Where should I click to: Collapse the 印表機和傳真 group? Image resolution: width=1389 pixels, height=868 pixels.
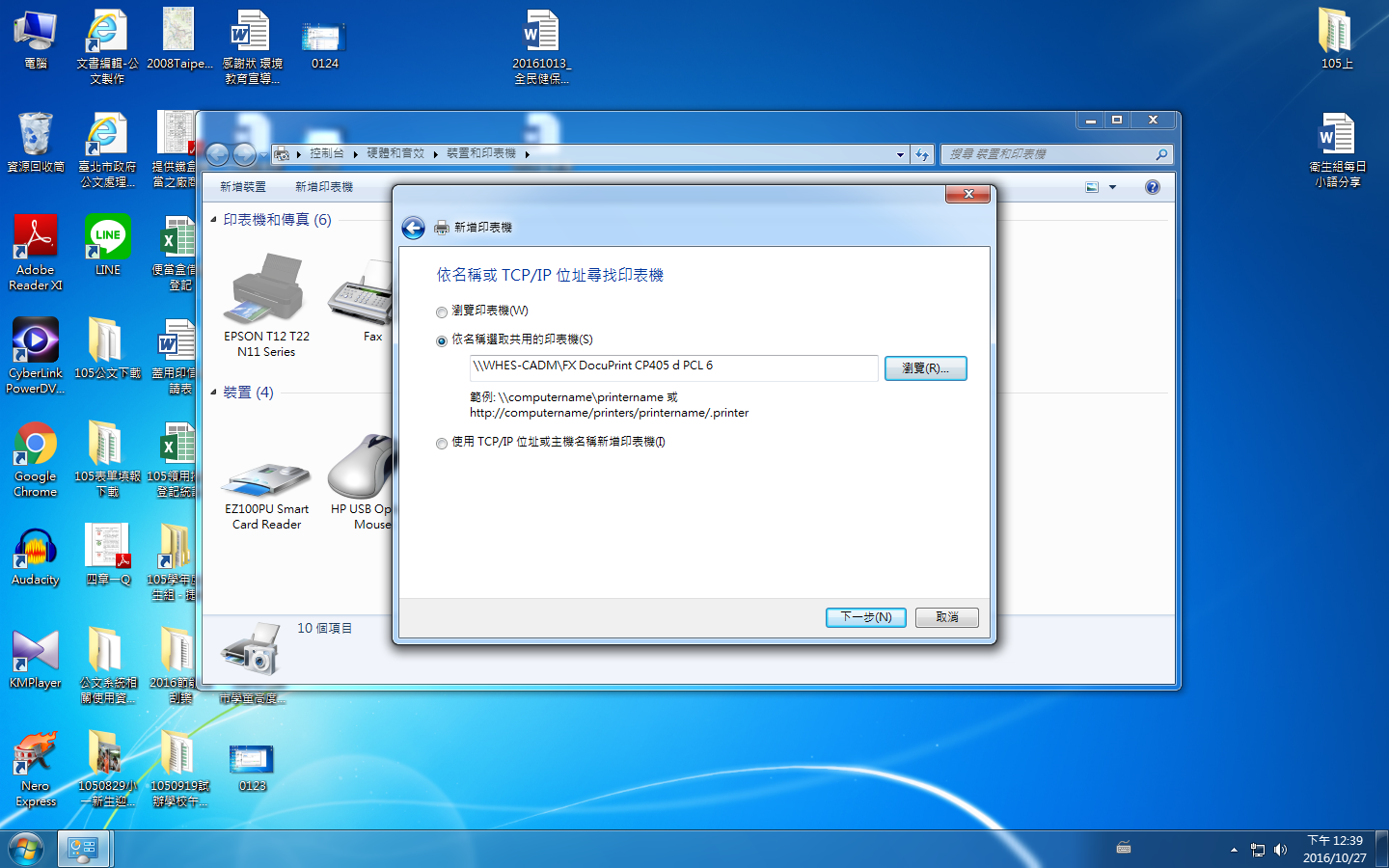[213, 220]
